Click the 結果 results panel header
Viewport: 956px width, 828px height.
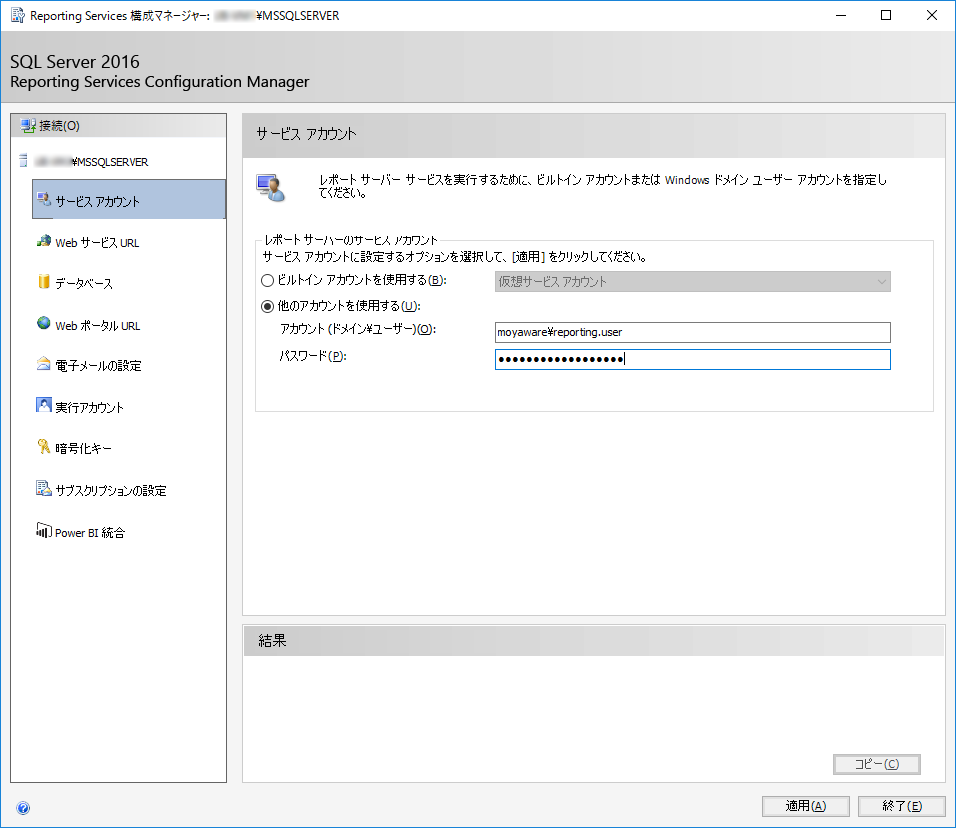[x=594, y=640]
